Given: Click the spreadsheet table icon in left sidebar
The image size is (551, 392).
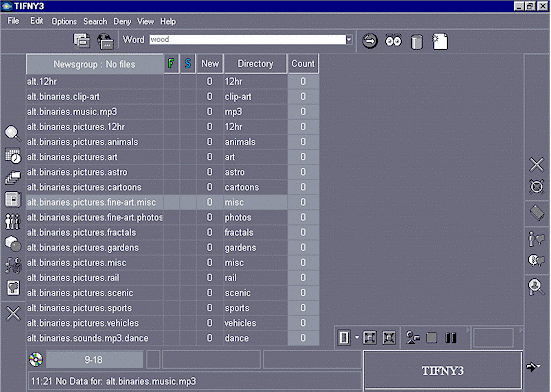Looking at the screenshot, I should pos(13,200).
